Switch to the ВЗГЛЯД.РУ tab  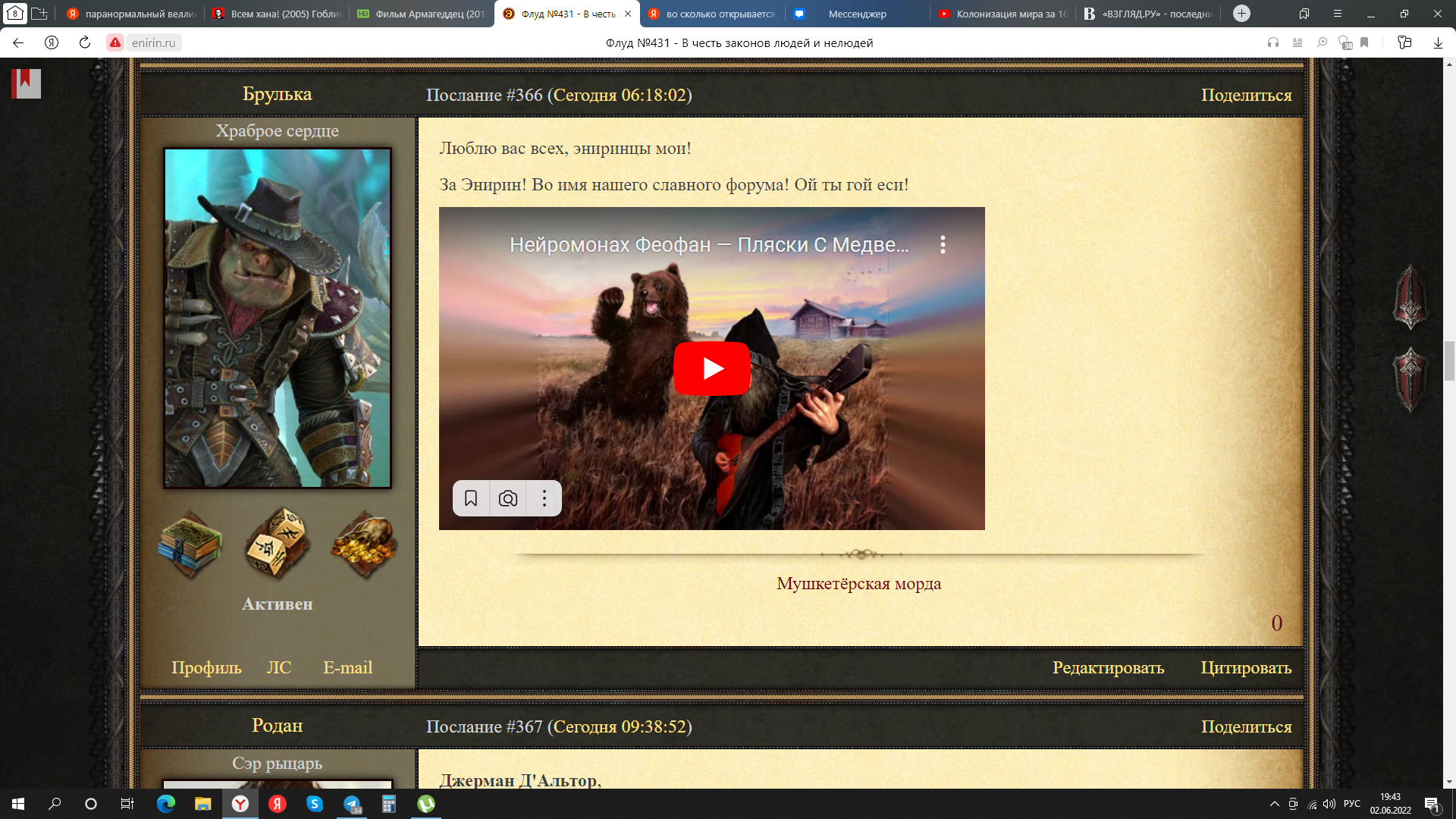[x=1147, y=14]
